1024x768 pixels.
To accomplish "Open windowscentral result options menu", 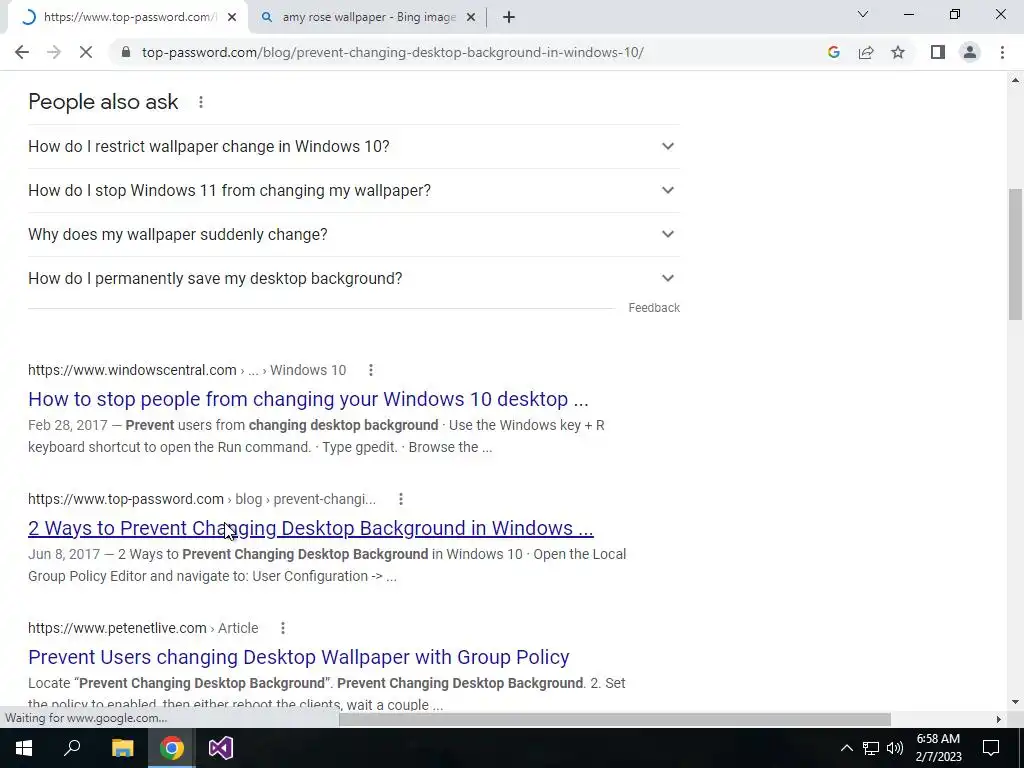I will tap(370, 370).
